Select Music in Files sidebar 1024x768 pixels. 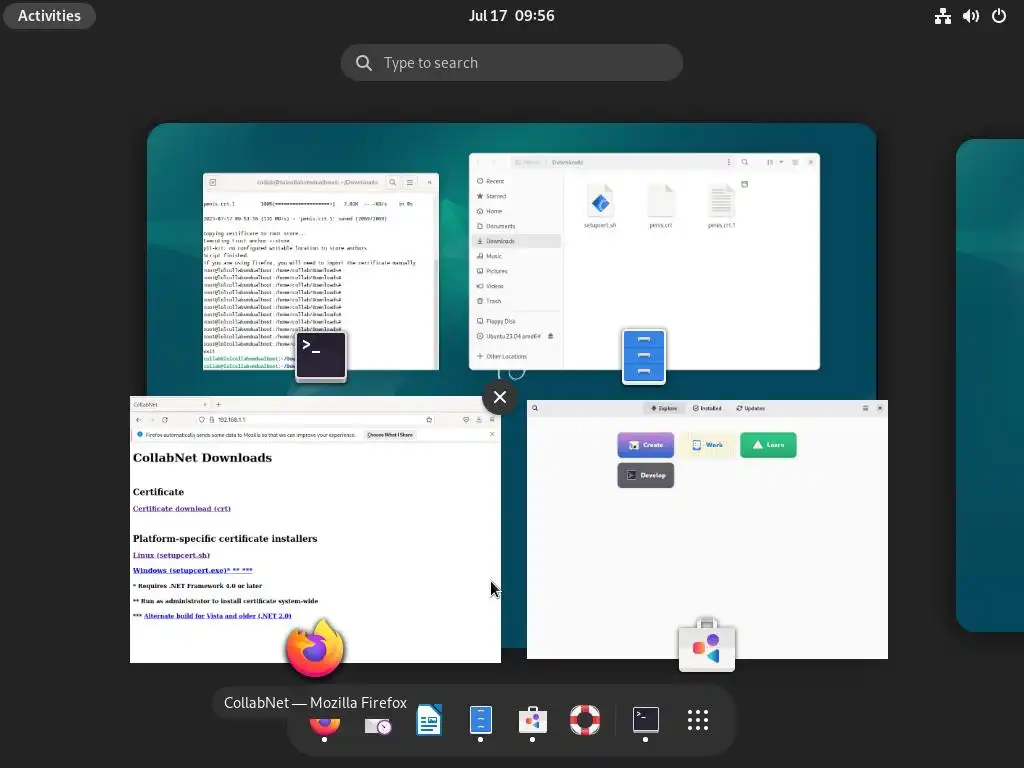pyautogui.click(x=516, y=256)
